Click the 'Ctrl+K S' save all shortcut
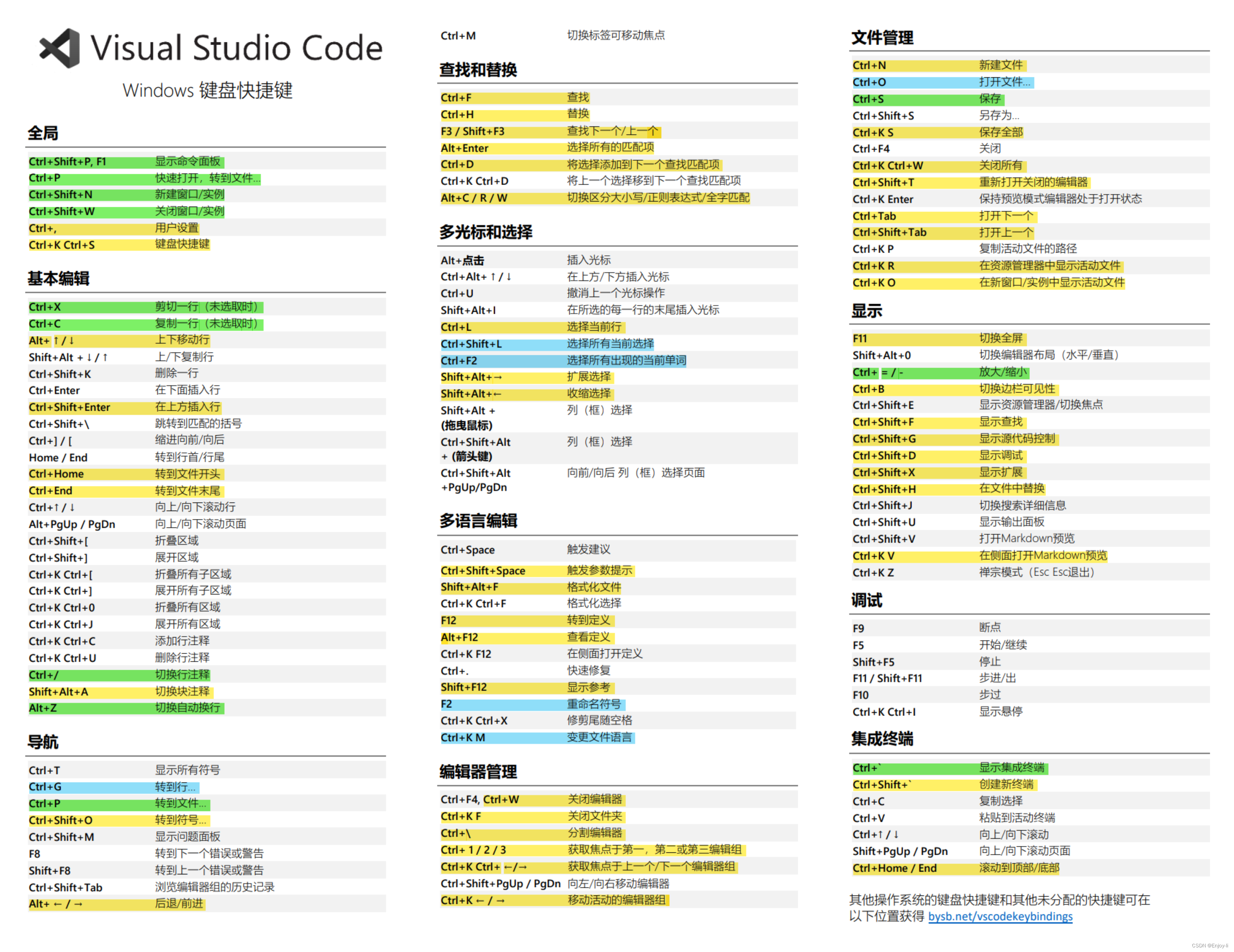The image size is (1234, 952). (873, 133)
